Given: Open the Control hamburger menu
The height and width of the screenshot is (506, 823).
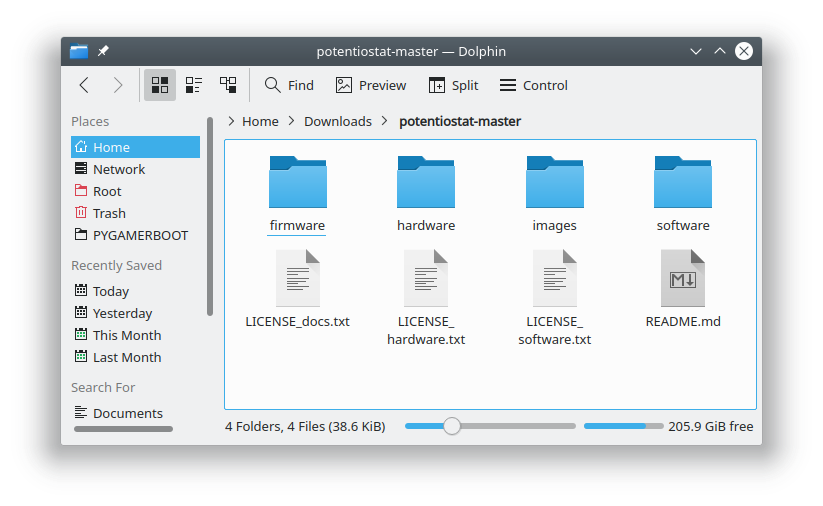Looking at the screenshot, I should [x=533, y=85].
